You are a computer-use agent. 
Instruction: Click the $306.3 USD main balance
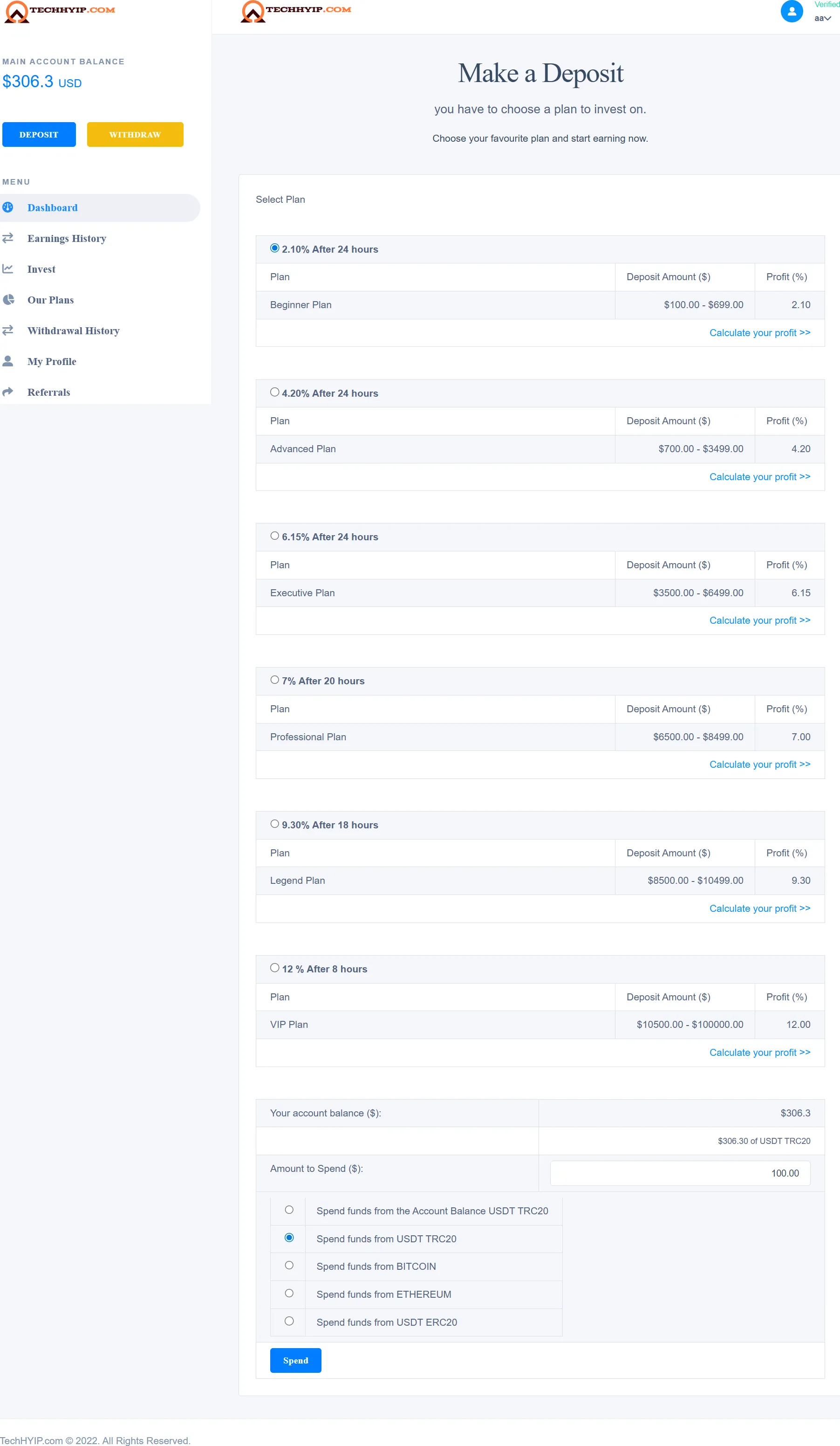pyautogui.click(x=42, y=82)
